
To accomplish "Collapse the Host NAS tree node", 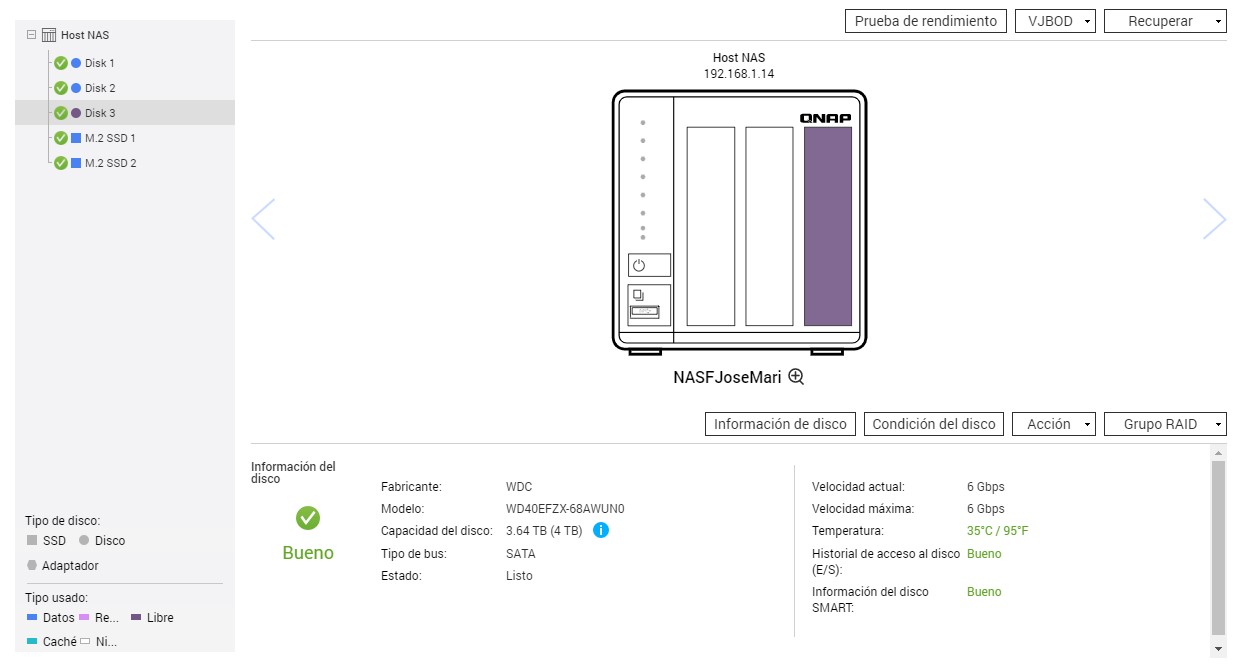I will click(31, 35).
